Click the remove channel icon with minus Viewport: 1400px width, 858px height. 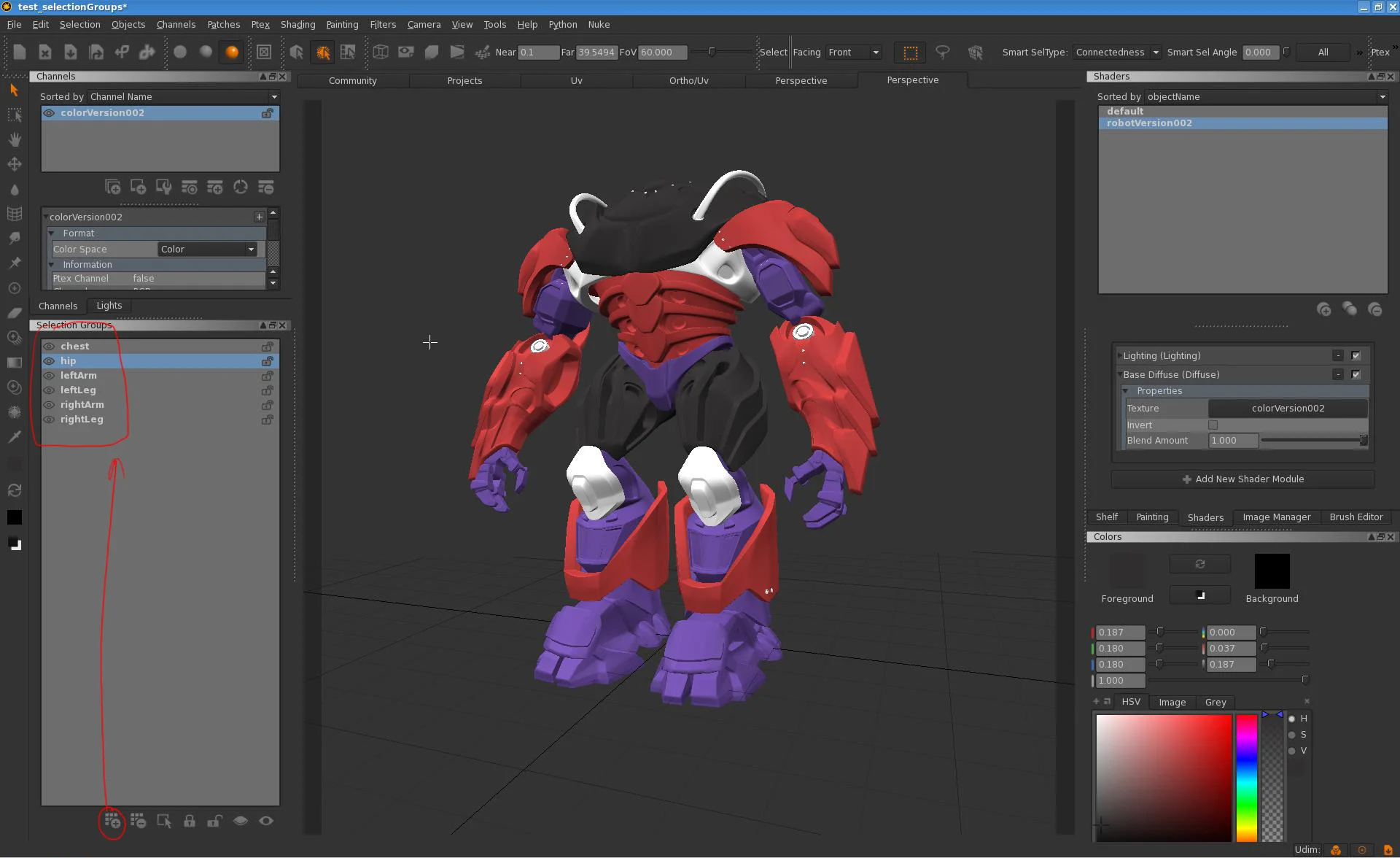click(266, 188)
